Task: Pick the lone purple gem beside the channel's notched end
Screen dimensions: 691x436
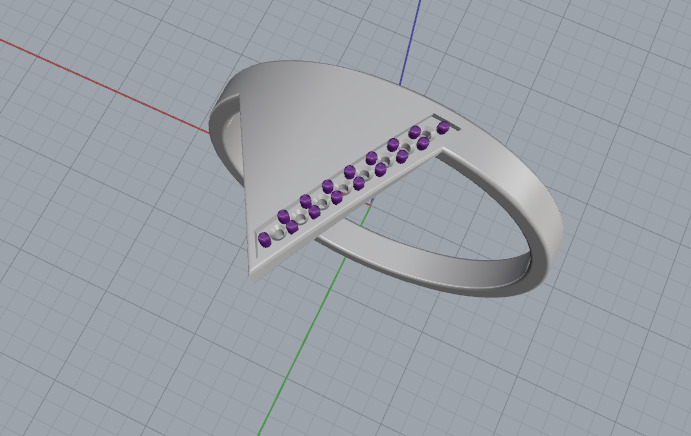Action: point(443,127)
